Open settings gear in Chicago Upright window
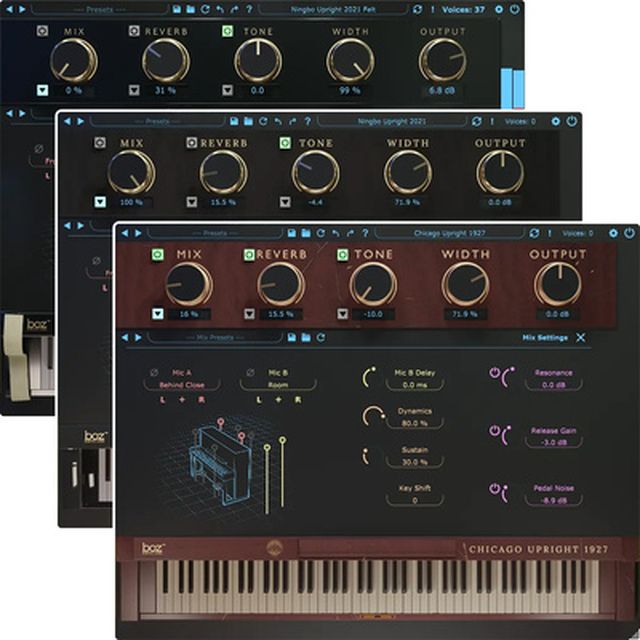 tap(613, 233)
